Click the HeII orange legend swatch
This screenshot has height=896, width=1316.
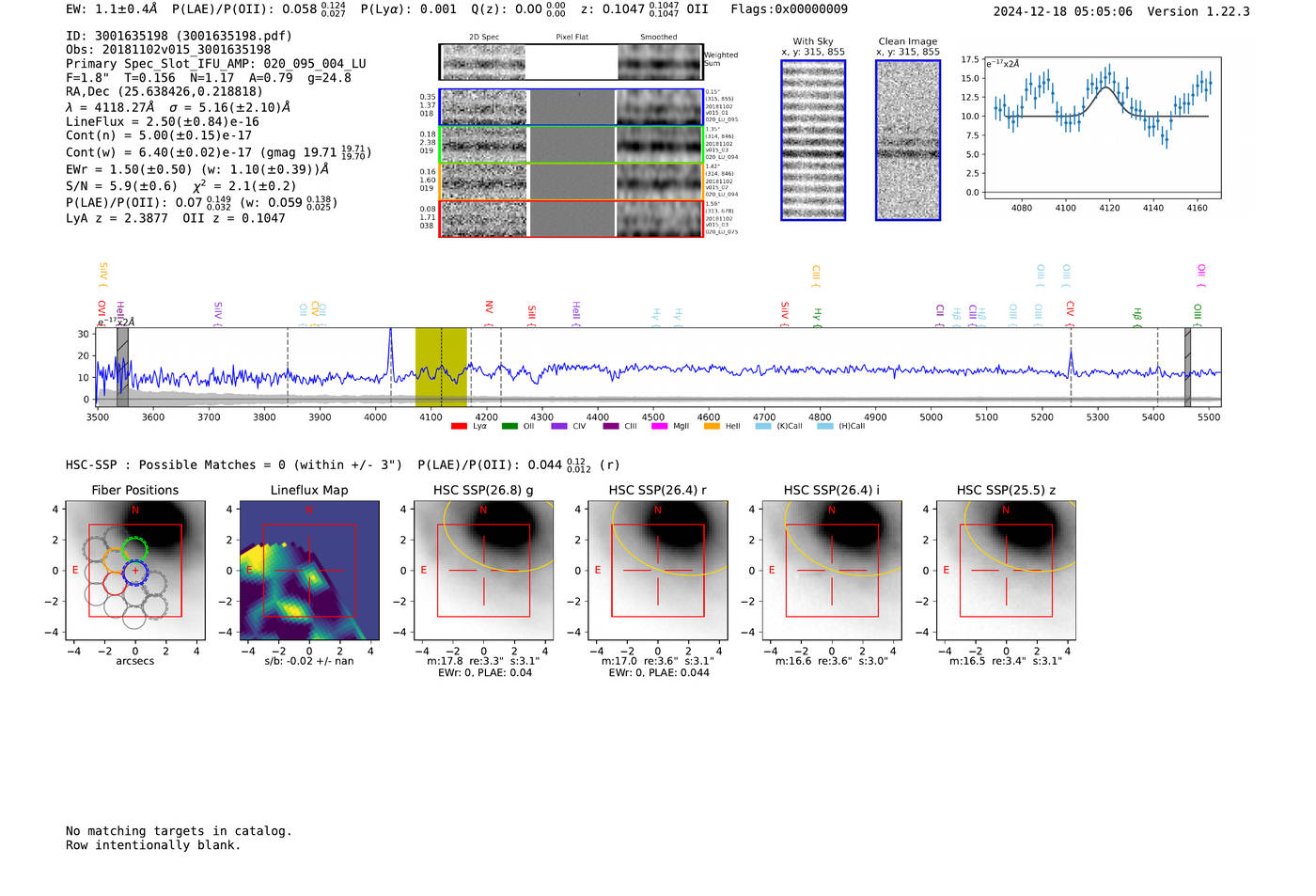click(712, 426)
